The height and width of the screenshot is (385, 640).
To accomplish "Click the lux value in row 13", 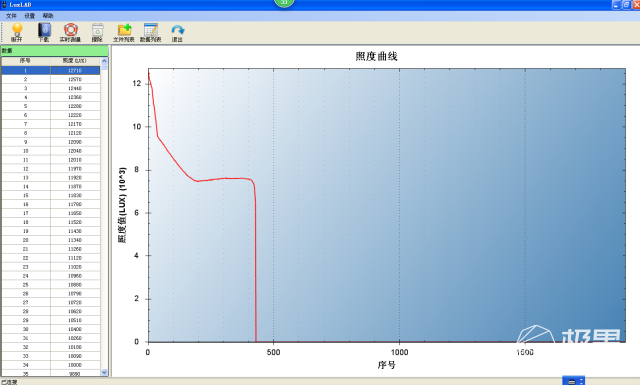I will pyautogui.click(x=75, y=178).
